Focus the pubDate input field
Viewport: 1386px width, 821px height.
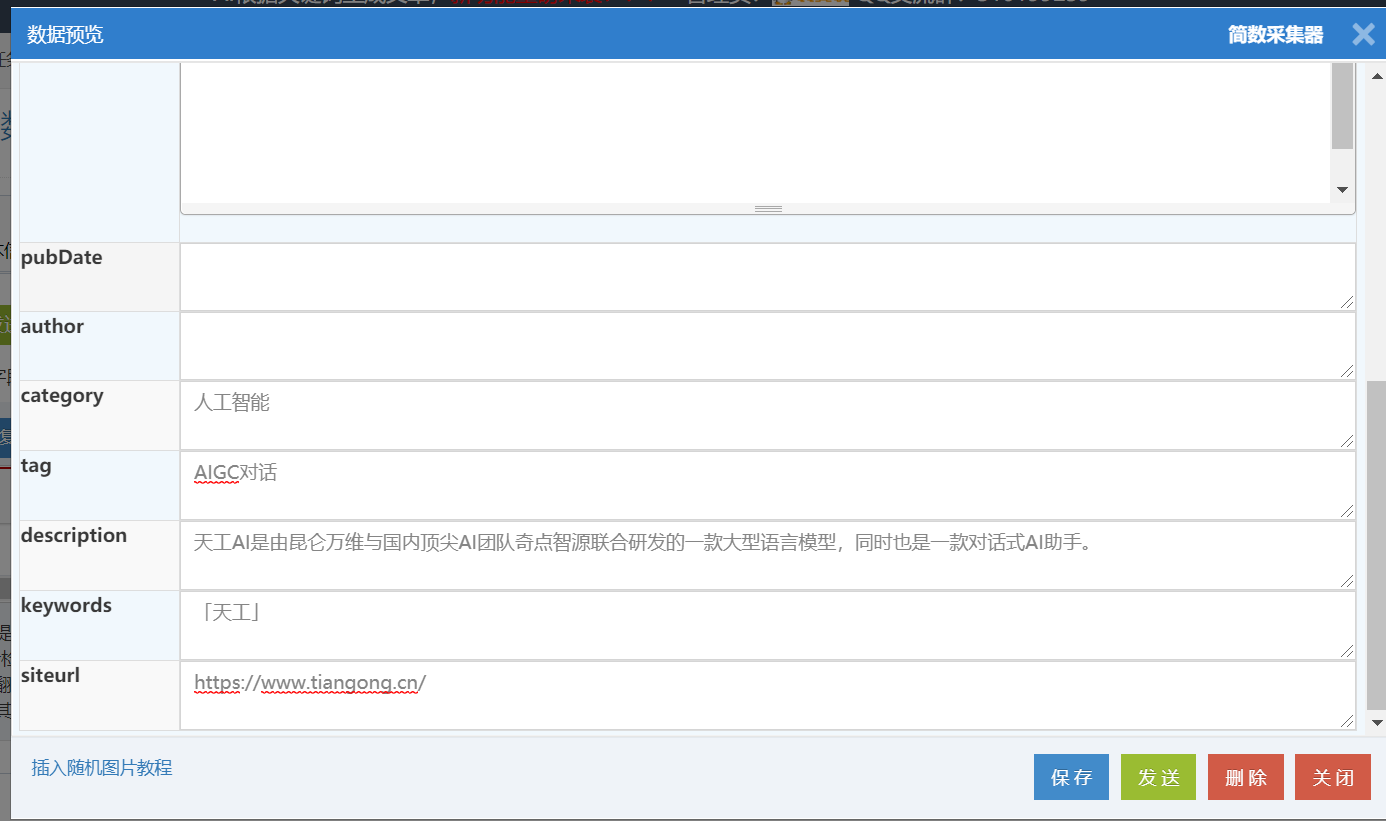click(768, 277)
